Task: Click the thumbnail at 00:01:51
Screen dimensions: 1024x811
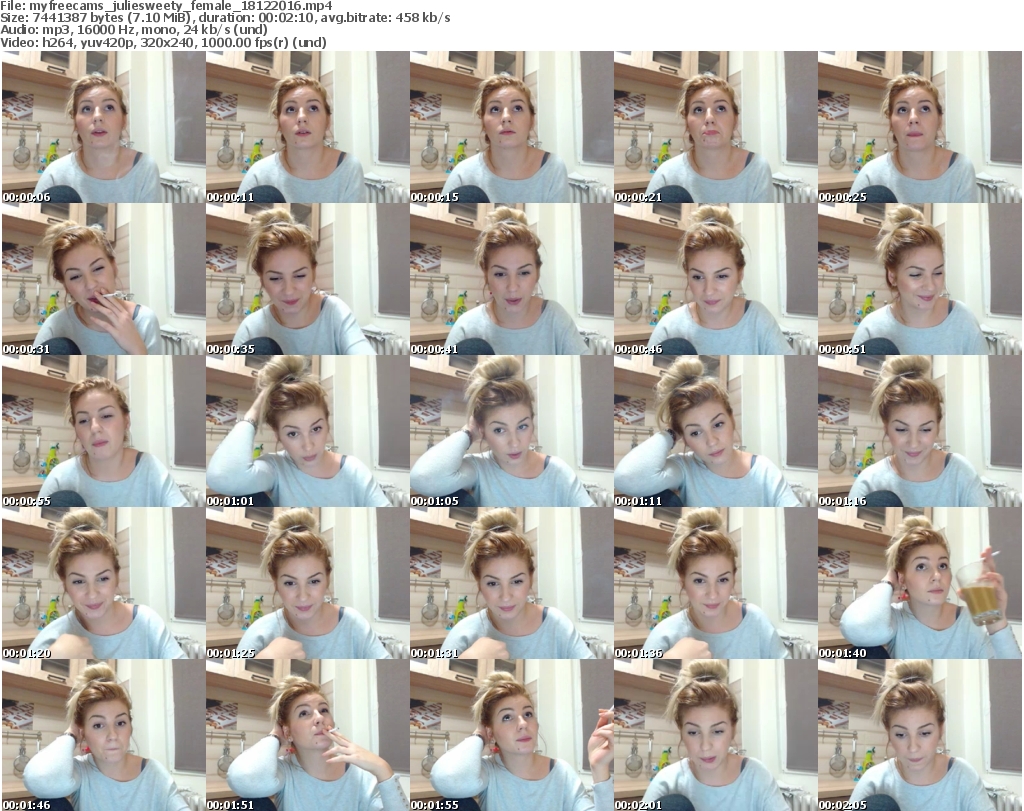Action: click(308, 735)
